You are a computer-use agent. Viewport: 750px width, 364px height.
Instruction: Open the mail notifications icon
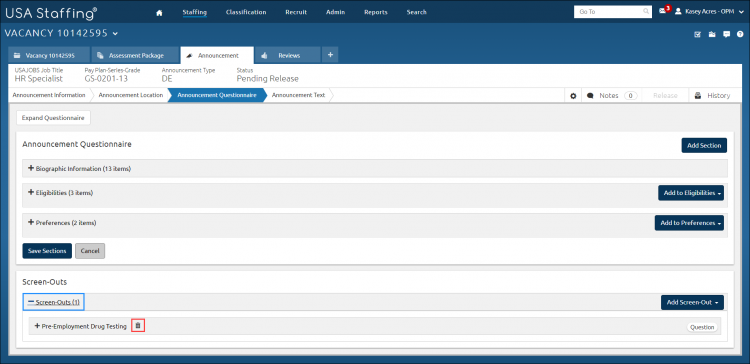662,11
